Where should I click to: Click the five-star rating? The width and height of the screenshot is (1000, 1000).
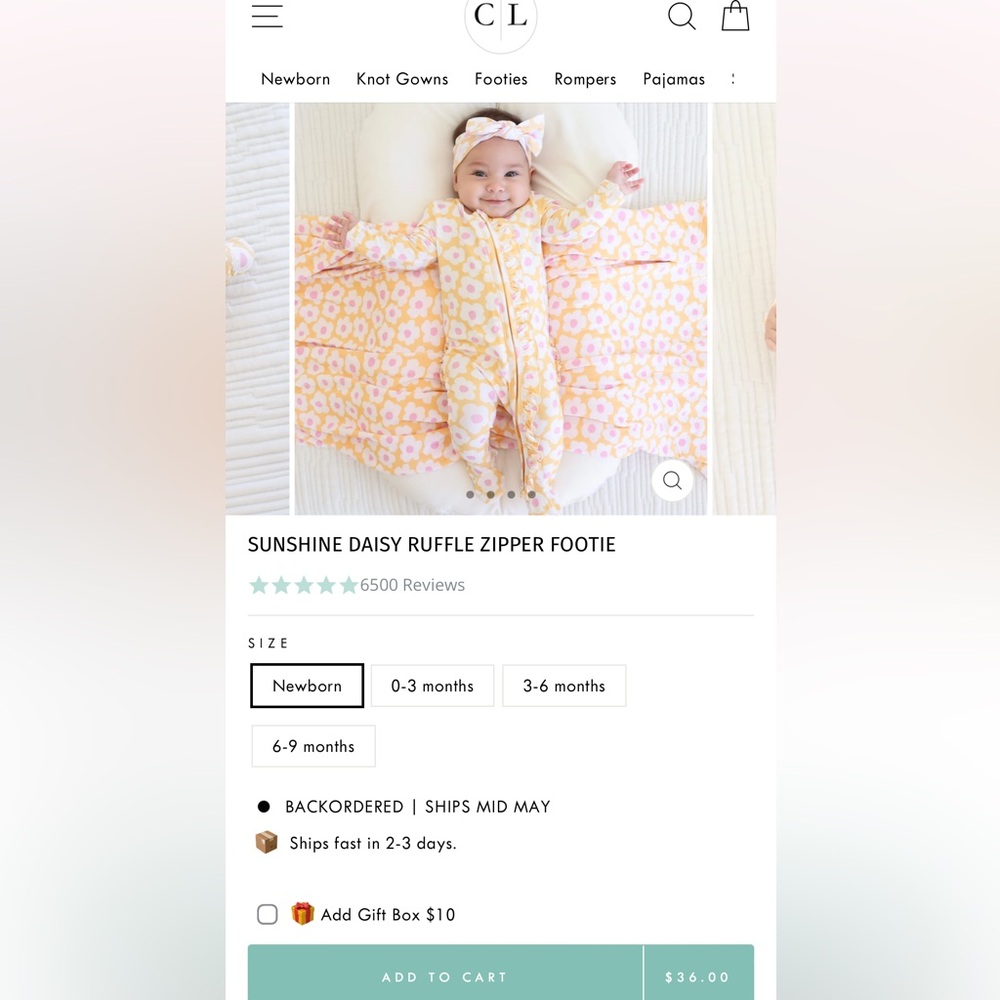point(303,585)
